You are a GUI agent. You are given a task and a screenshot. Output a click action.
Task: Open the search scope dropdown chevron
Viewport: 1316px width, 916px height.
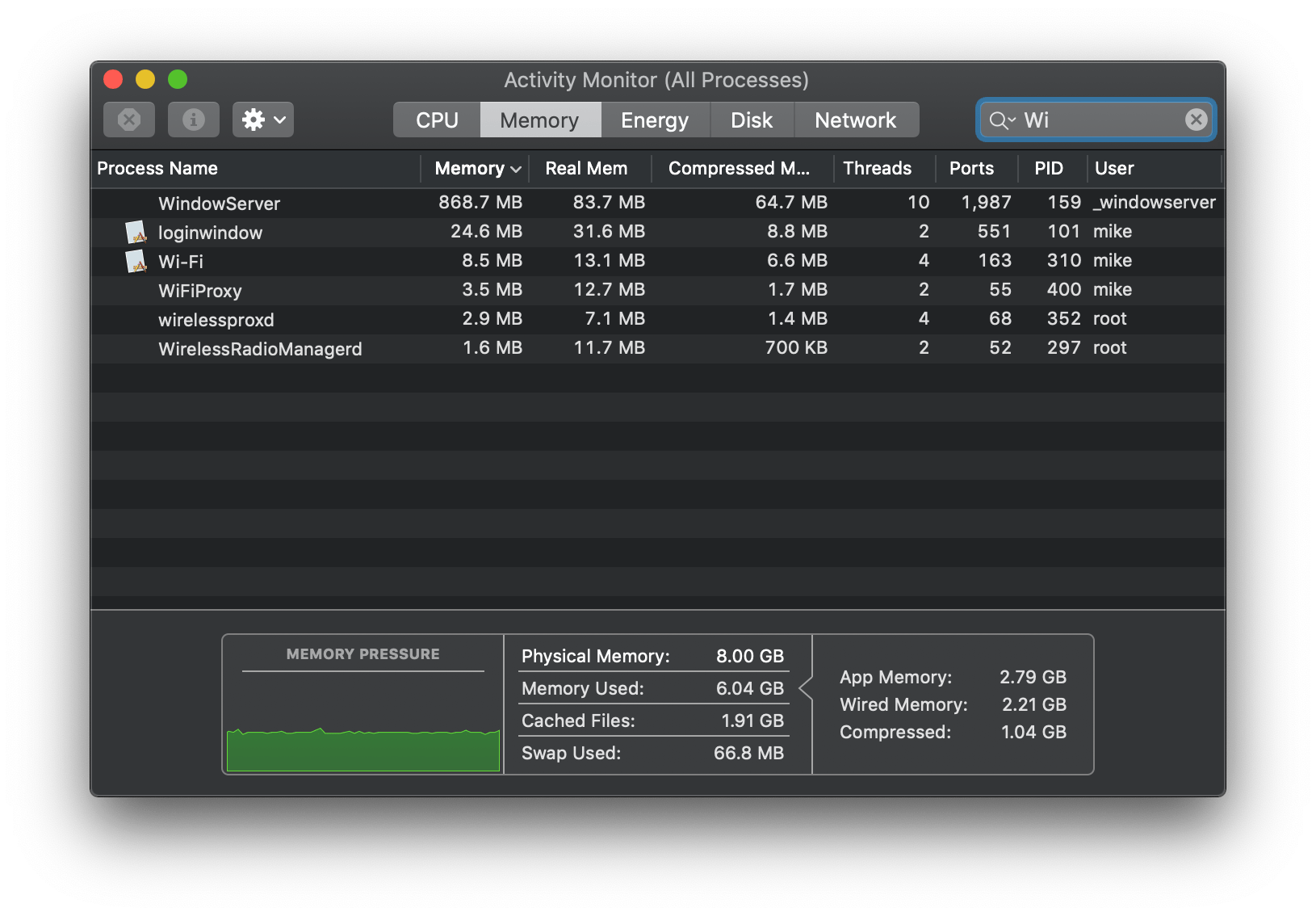[1011, 121]
